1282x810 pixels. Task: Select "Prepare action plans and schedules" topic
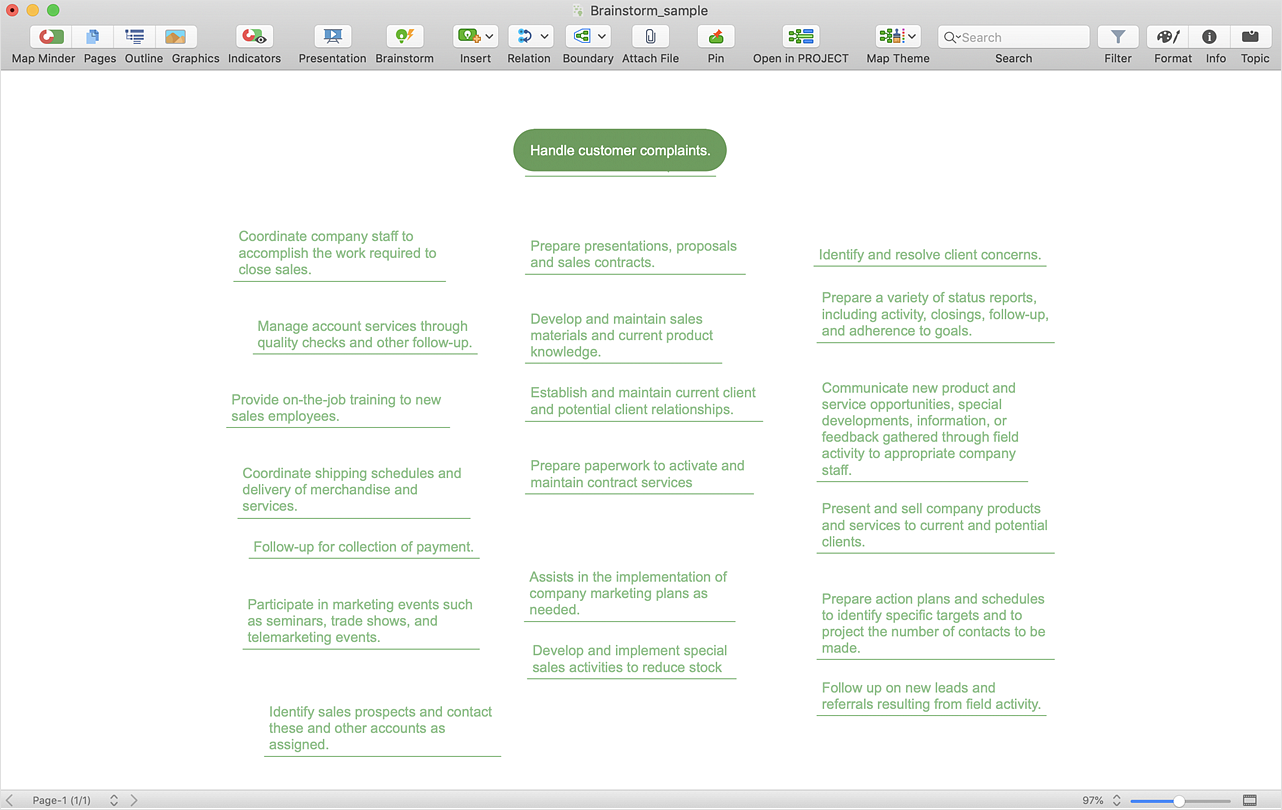click(934, 624)
